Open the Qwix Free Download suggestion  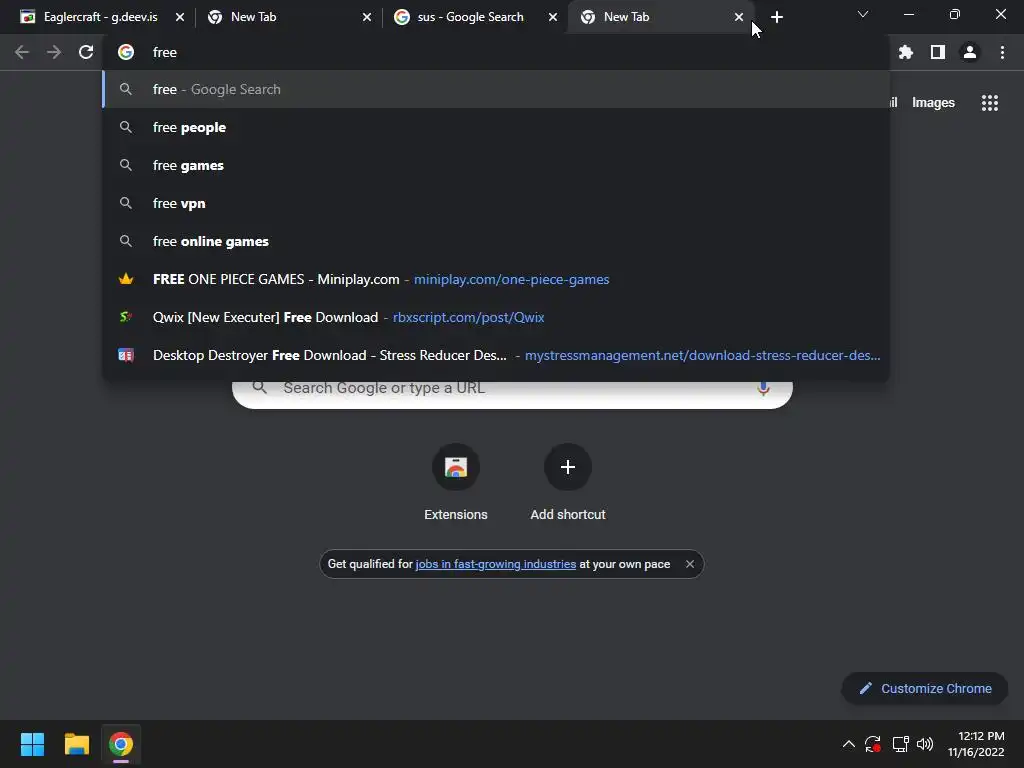(x=496, y=317)
